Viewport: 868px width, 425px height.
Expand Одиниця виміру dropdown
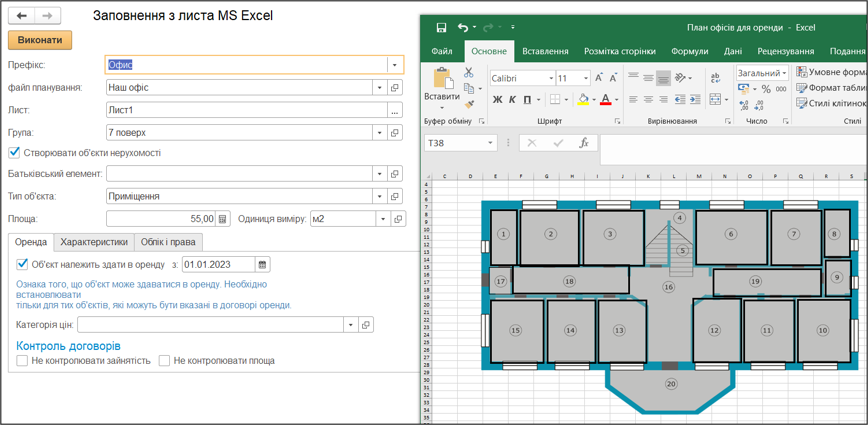(x=383, y=219)
